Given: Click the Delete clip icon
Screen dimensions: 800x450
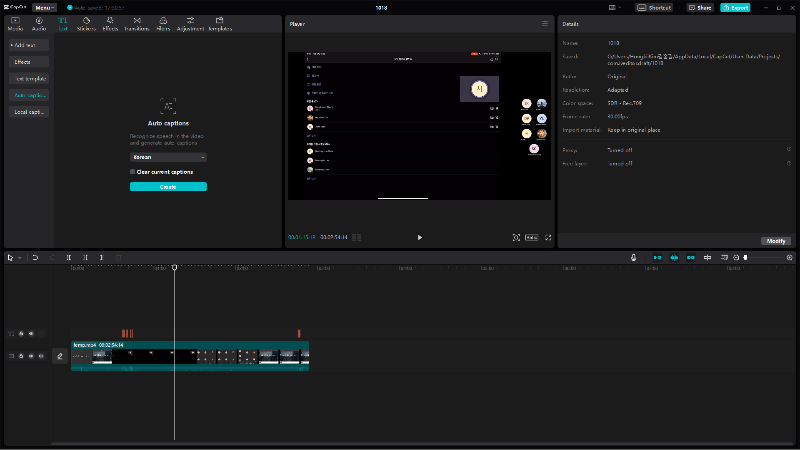Looking at the screenshot, I should 118,258.
